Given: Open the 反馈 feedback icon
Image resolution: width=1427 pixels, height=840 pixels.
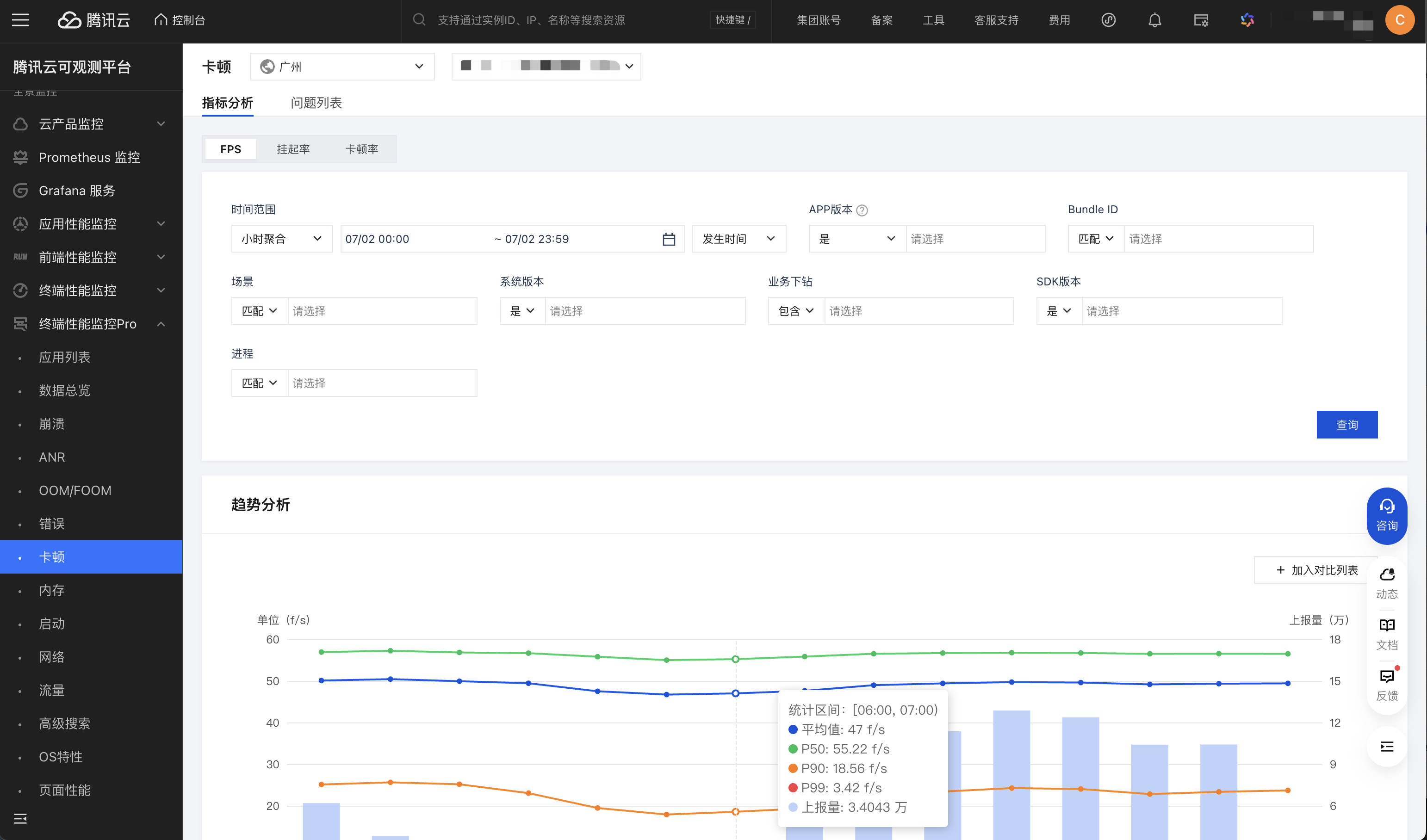Looking at the screenshot, I should pyautogui.click(x=1386, y=676).
